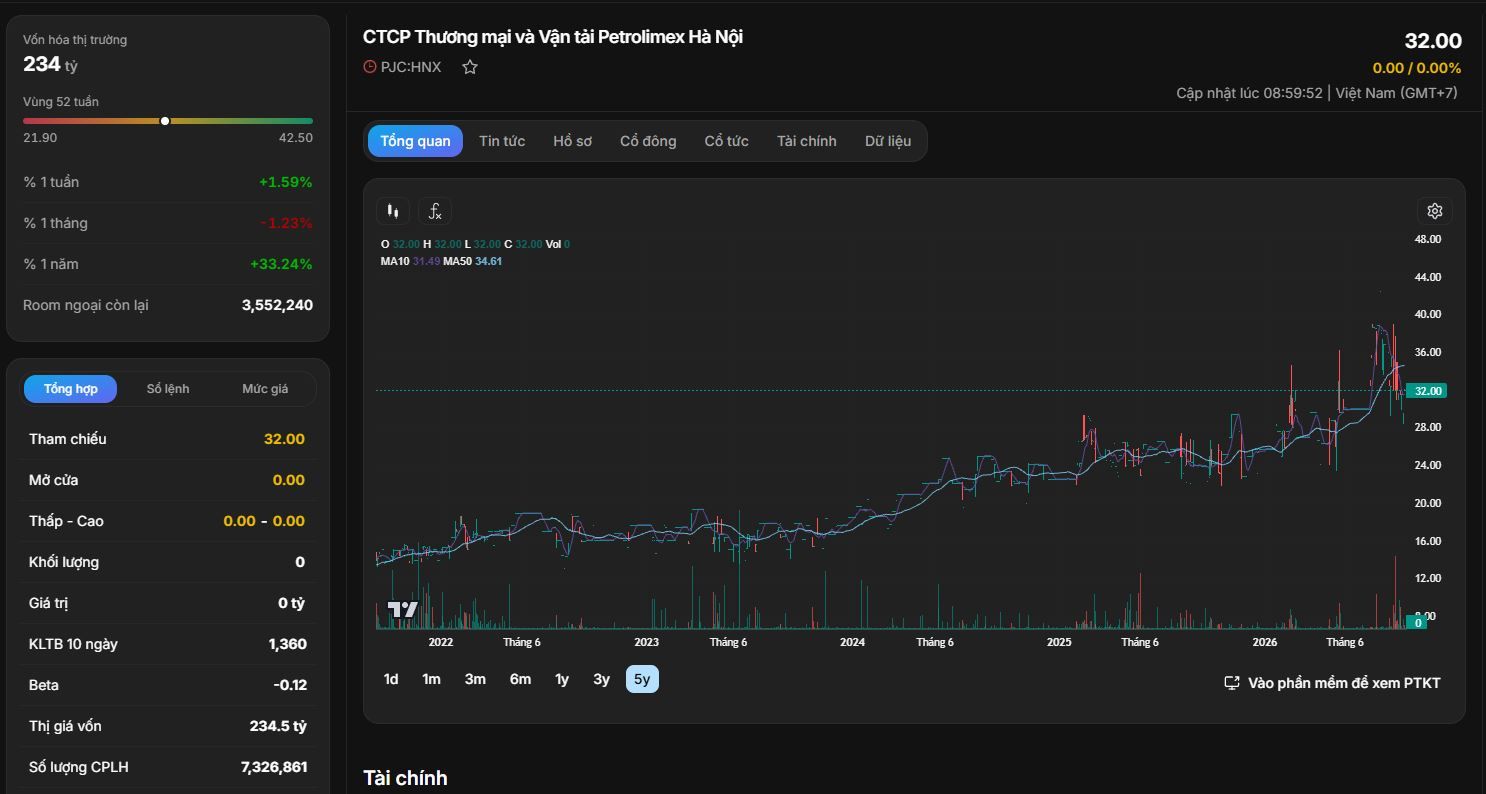Select the Mức giá panel tab

[x=265, y=389]
